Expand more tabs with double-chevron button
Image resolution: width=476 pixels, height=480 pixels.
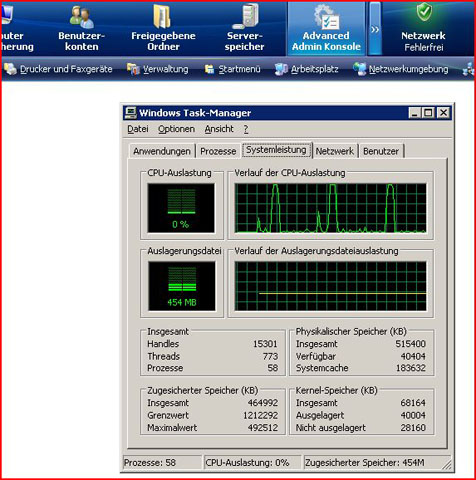[x=375, y=28]
